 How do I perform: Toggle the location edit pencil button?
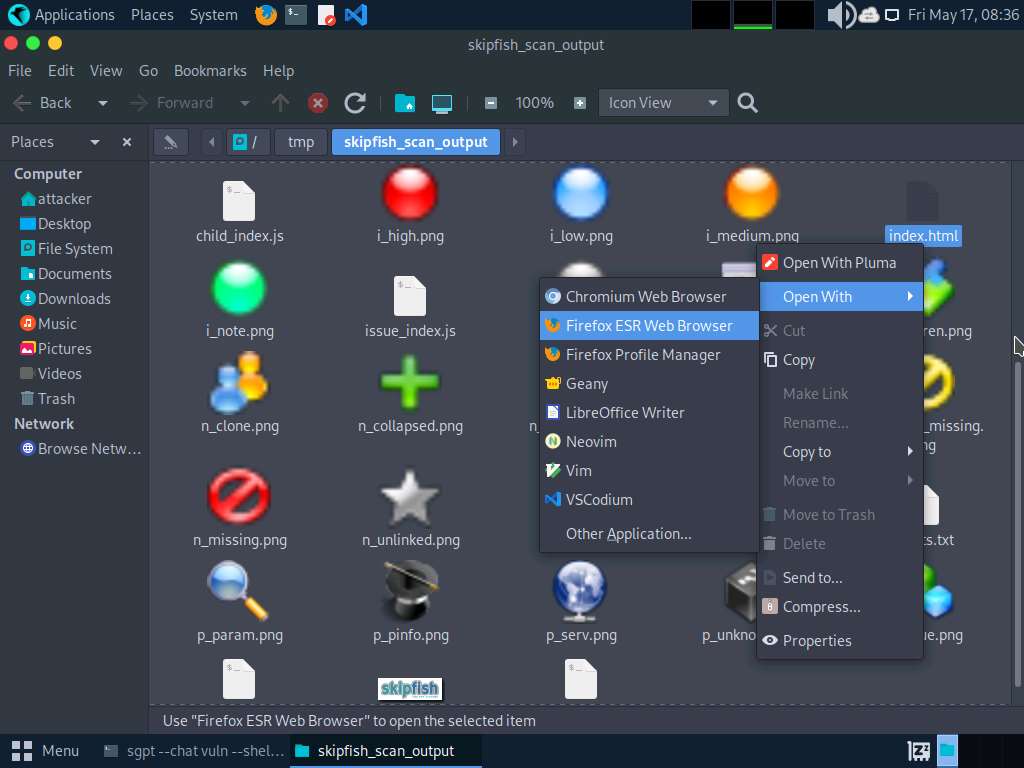click(170, 142)
